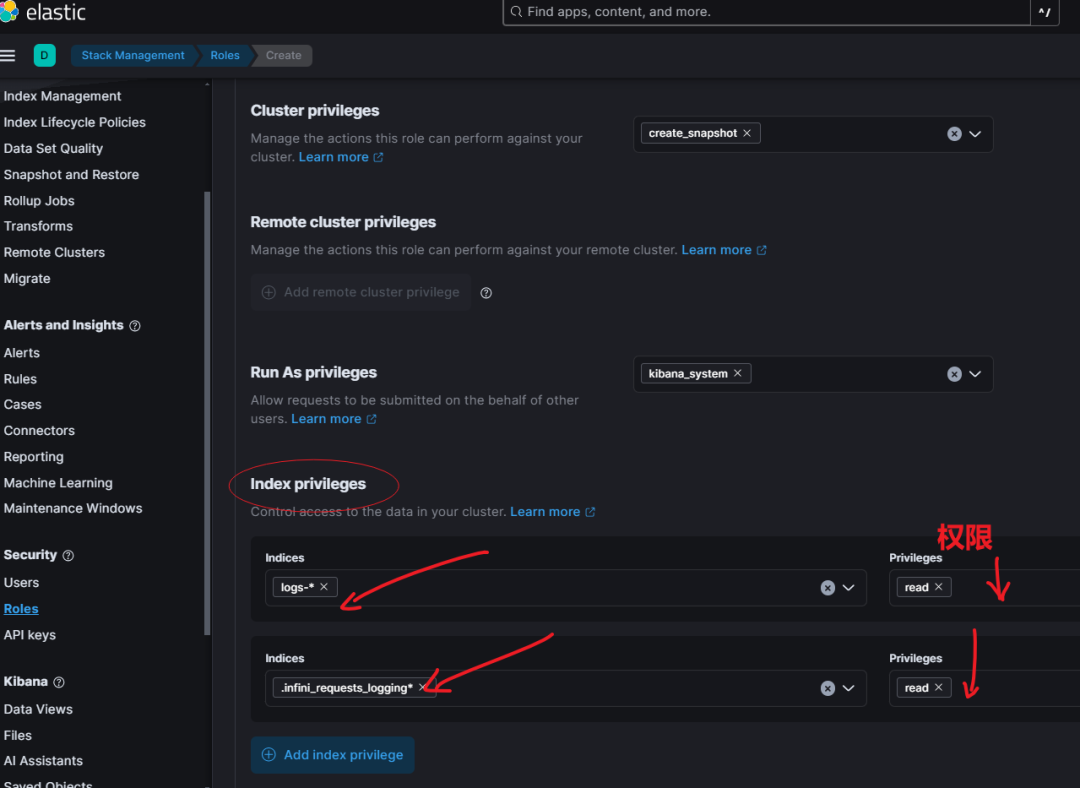Clear all Run As privileges
Image resolution: width=1080 pixels, height=788 pixels.
[x=954, y=374]
